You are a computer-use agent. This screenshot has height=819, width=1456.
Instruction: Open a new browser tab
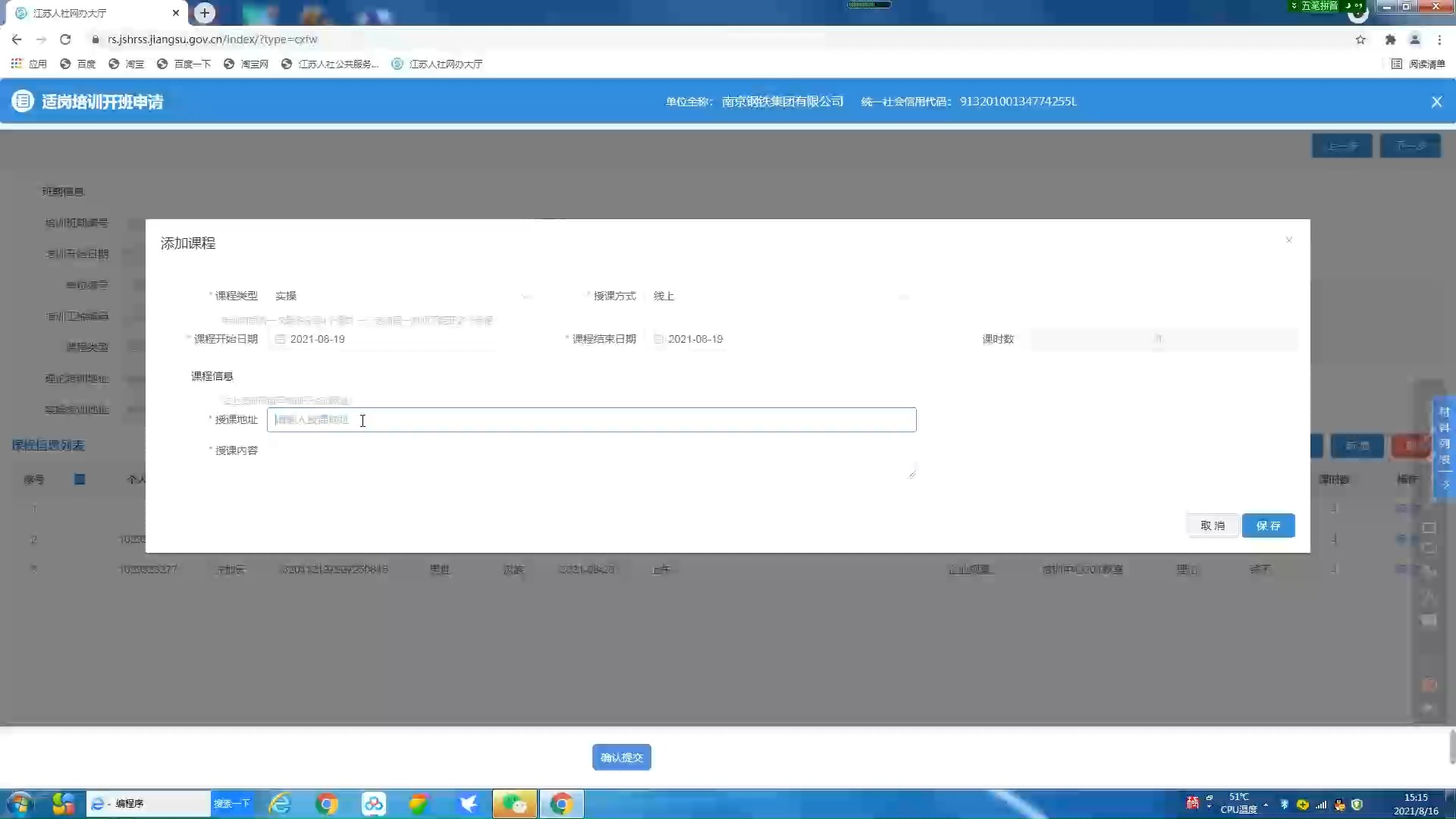tap(205, 13)
